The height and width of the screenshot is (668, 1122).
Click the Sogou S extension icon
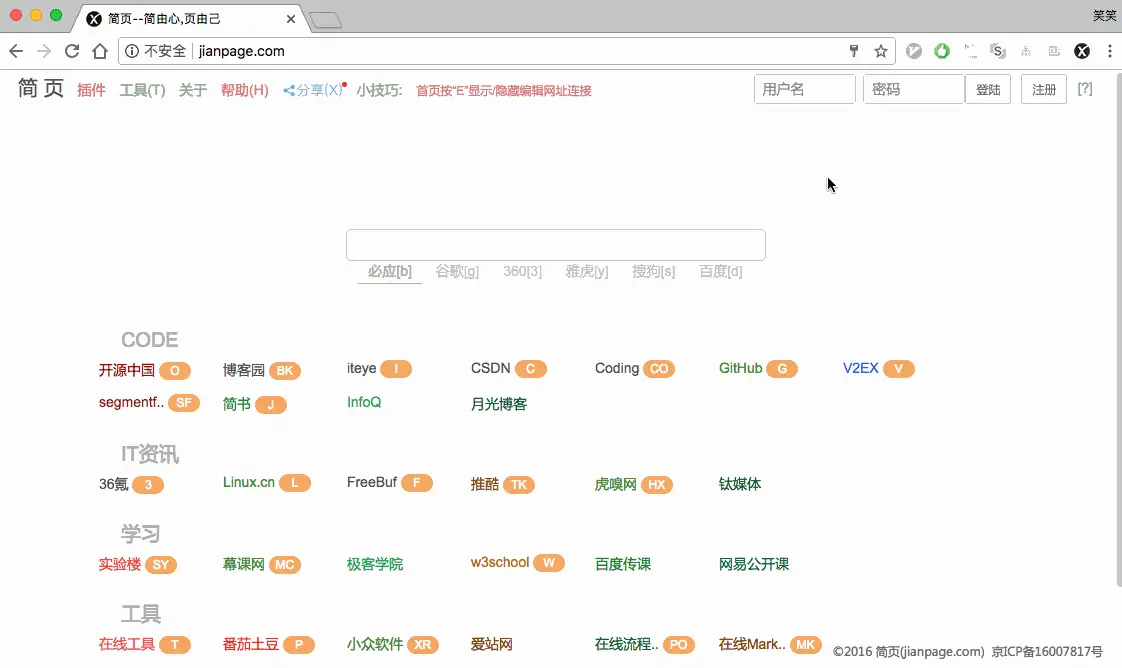[x=997, y=51]
